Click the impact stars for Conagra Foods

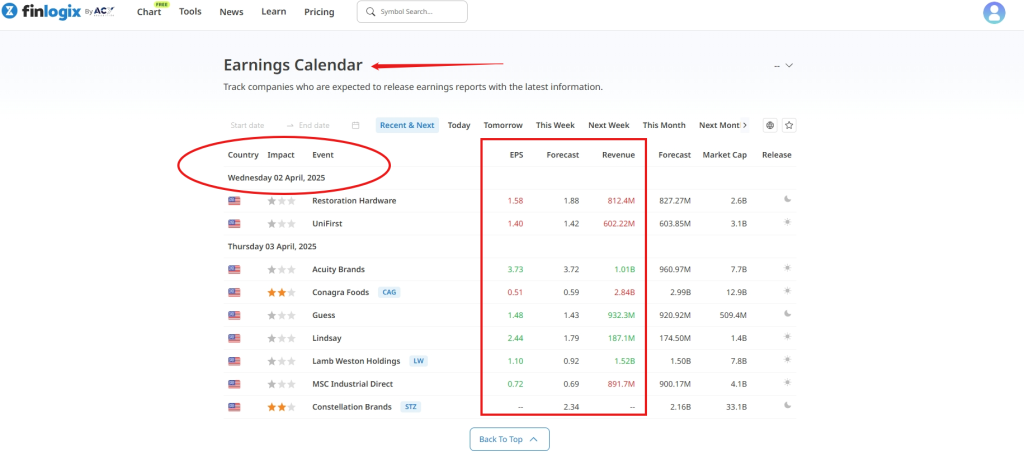coord(281,292)
